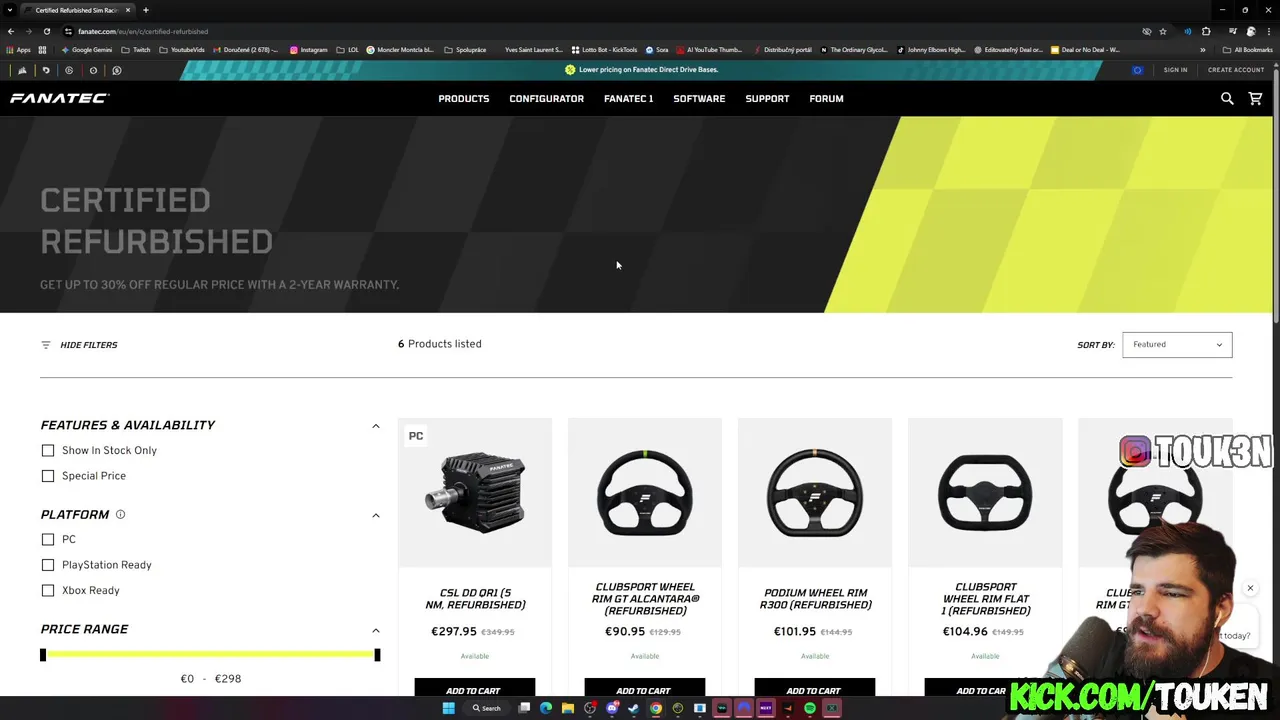Click Hide Filters text button
1280x720 pixels.
tap(89, 345)
